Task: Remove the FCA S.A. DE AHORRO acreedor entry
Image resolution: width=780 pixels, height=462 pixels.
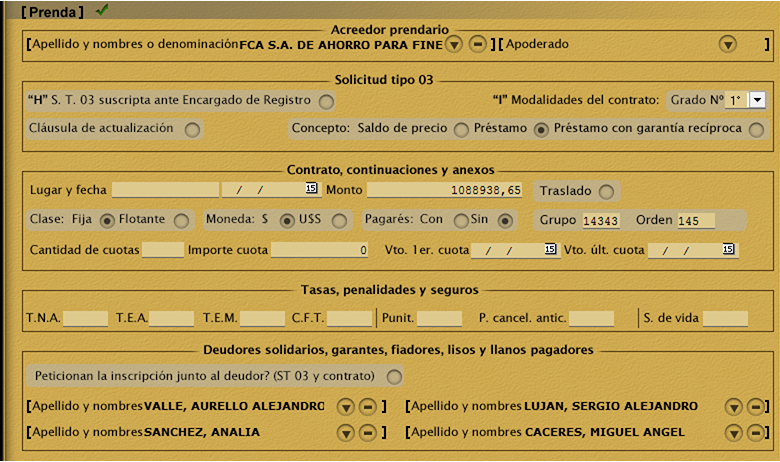Action: (478, 45)
